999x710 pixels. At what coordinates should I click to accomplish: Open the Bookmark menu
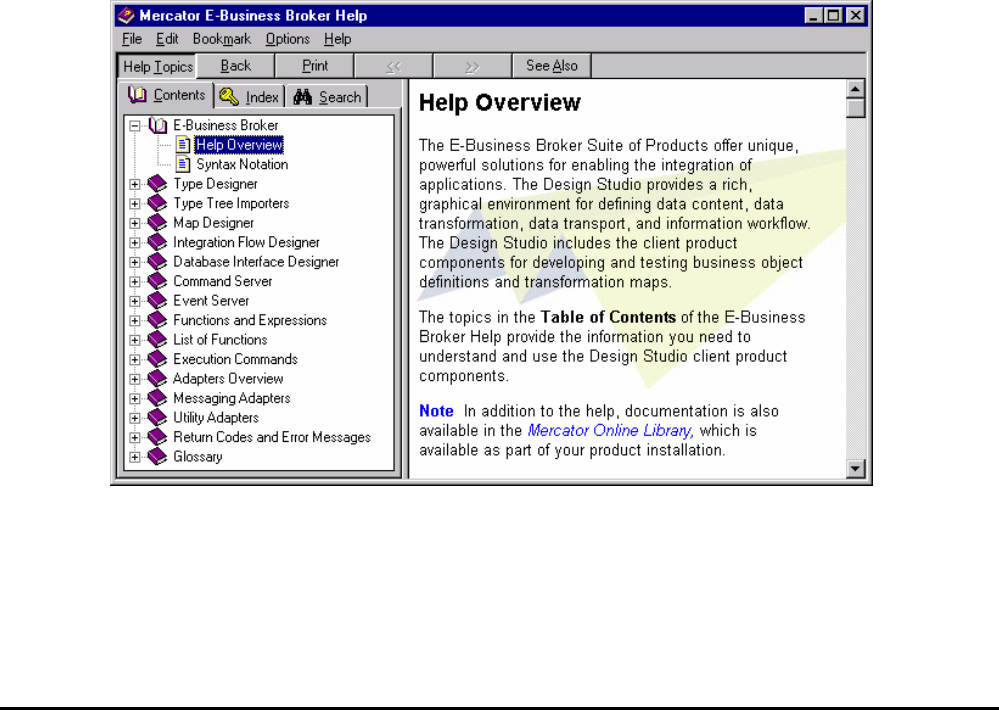(222, 39)
